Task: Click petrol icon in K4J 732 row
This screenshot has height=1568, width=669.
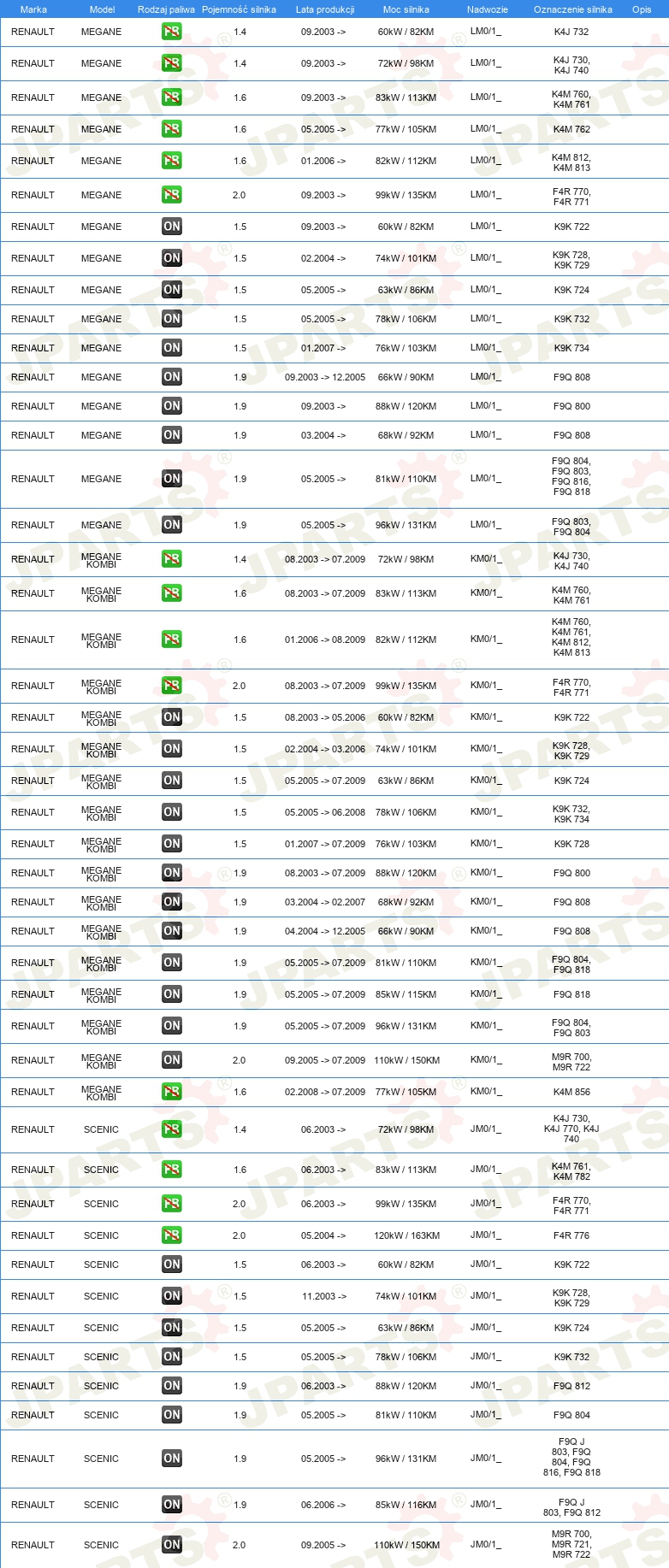Action: coord(172,32)
